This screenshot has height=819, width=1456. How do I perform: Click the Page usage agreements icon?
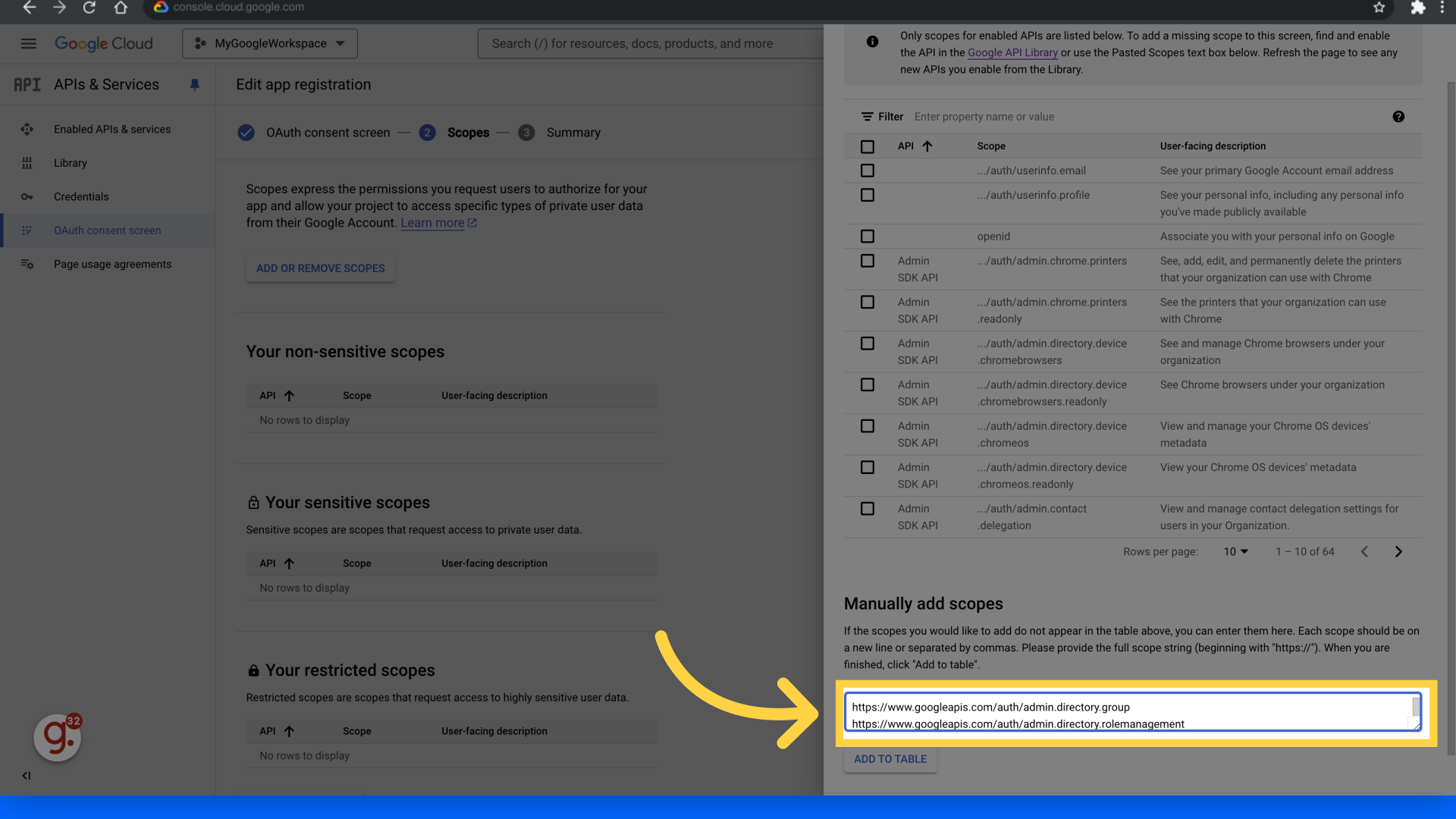click(x=27, y=265)
